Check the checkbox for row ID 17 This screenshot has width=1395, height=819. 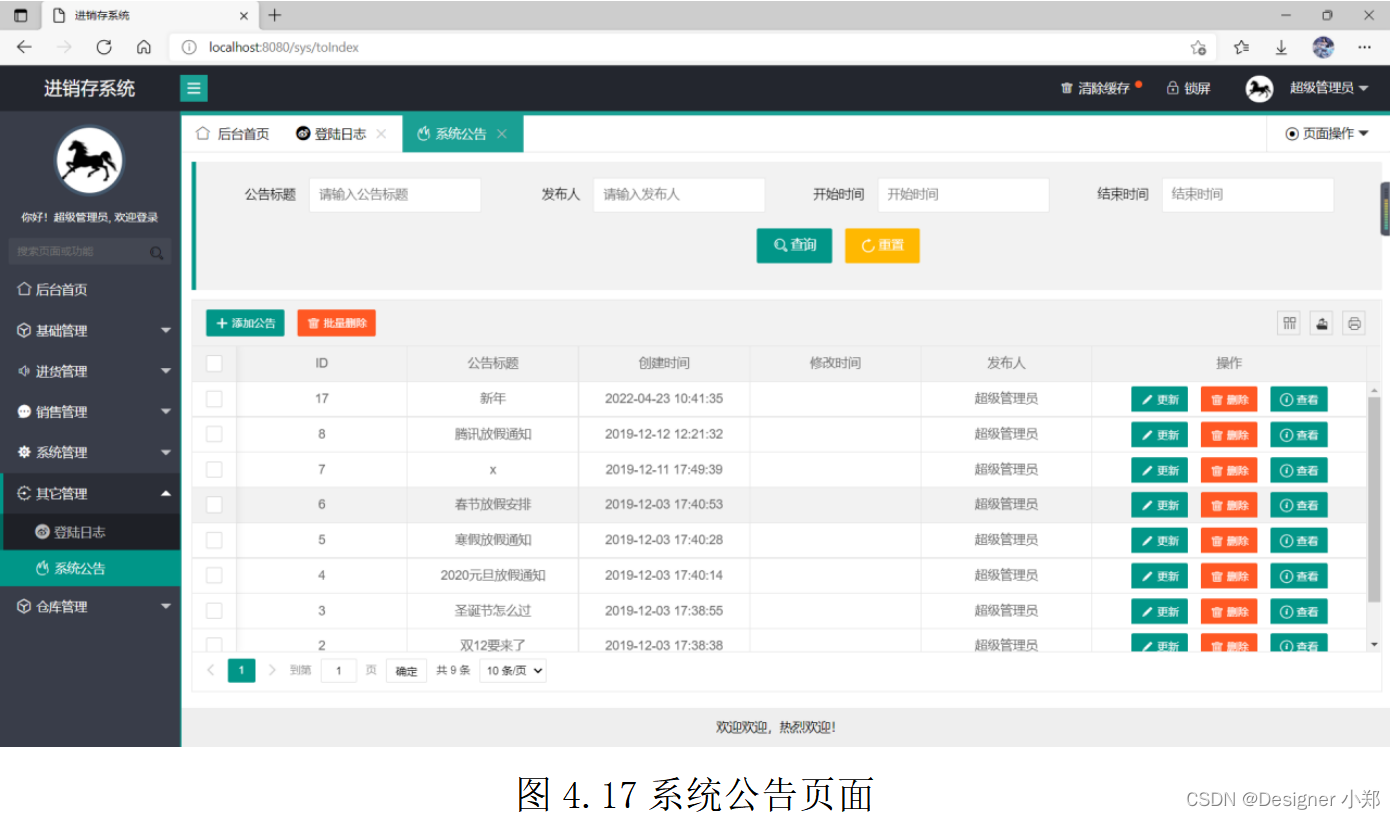[214, 399]
